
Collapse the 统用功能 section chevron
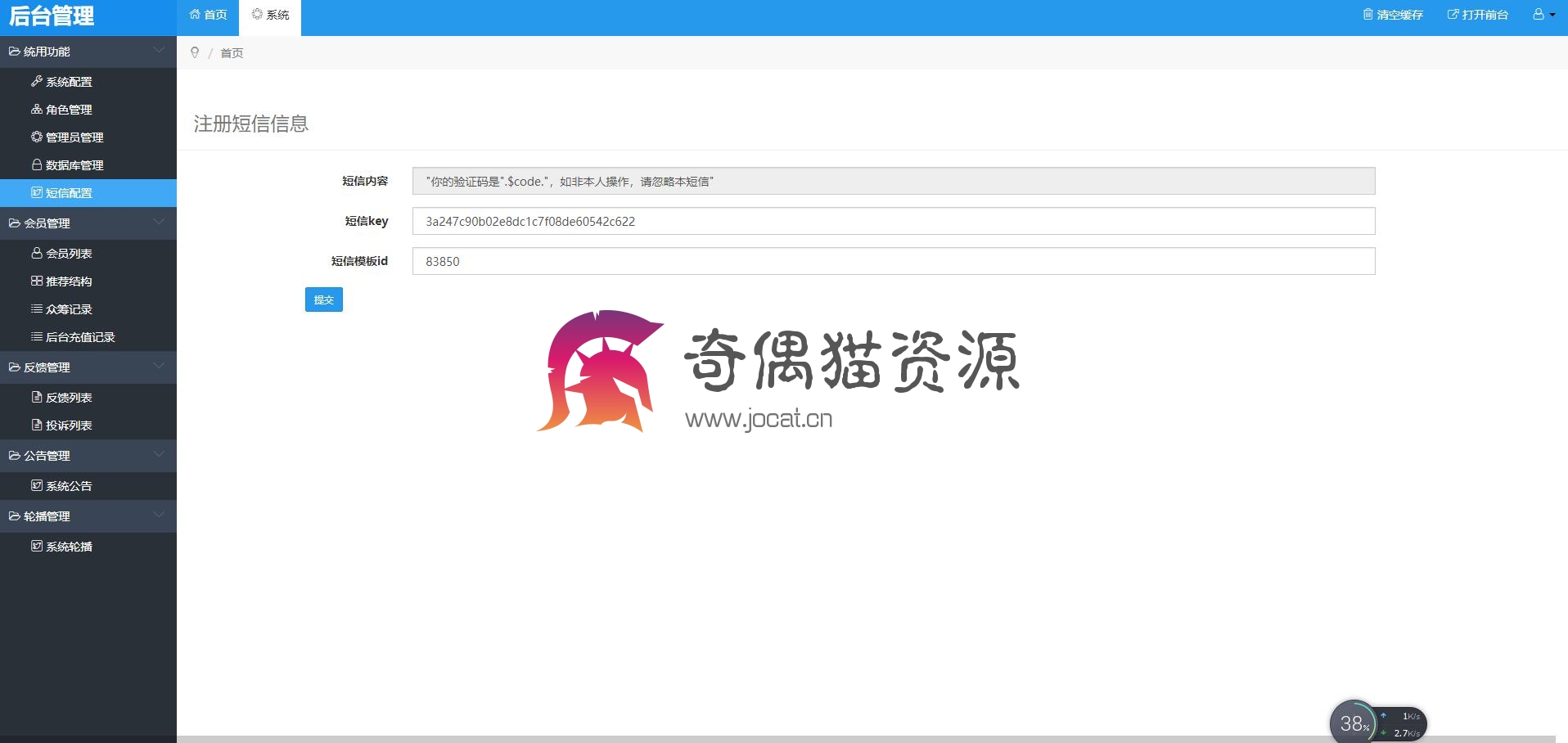[x=159, y=51]
